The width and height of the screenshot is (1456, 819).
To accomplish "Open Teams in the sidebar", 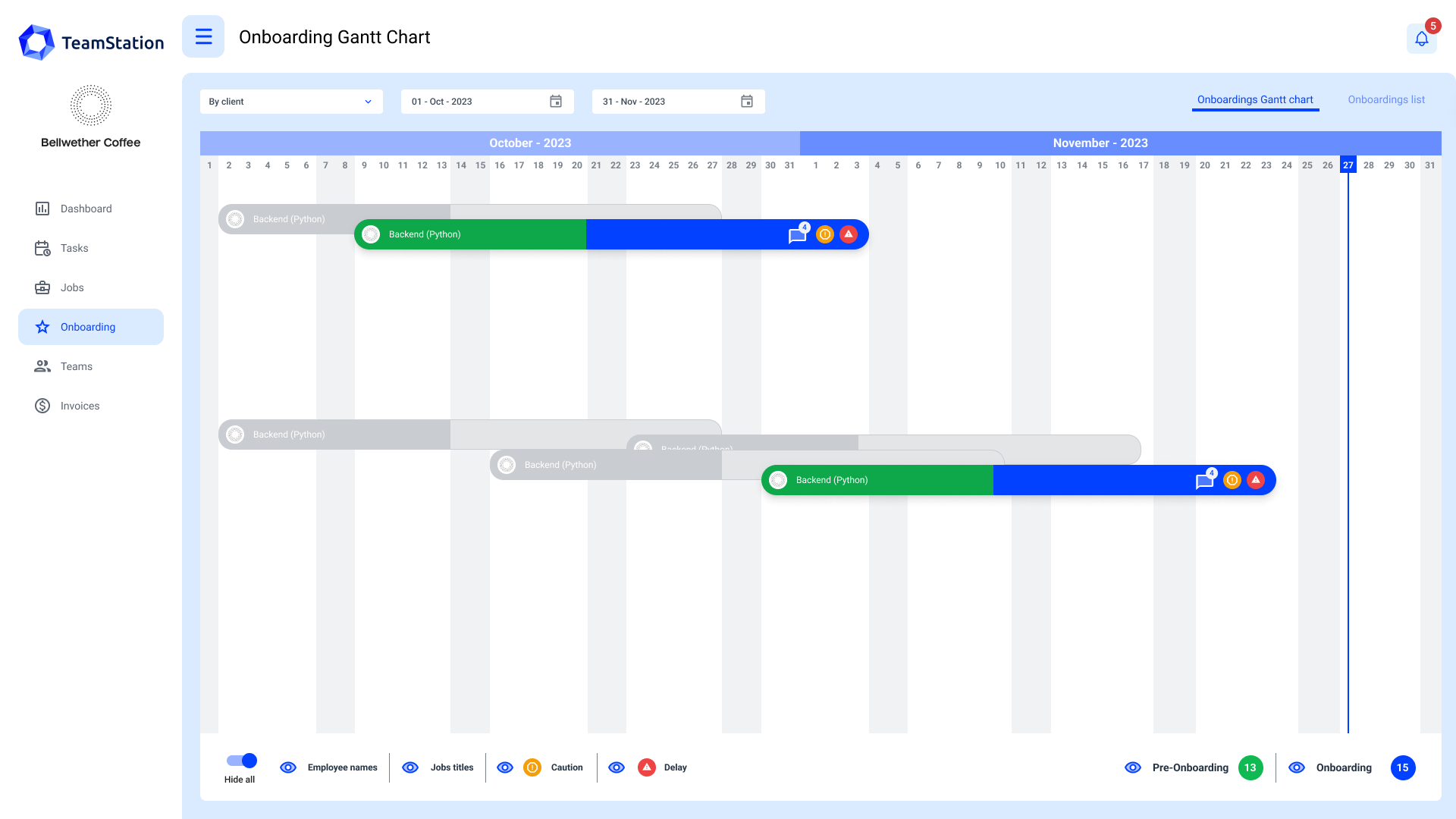I will click(x=76, y=366).
